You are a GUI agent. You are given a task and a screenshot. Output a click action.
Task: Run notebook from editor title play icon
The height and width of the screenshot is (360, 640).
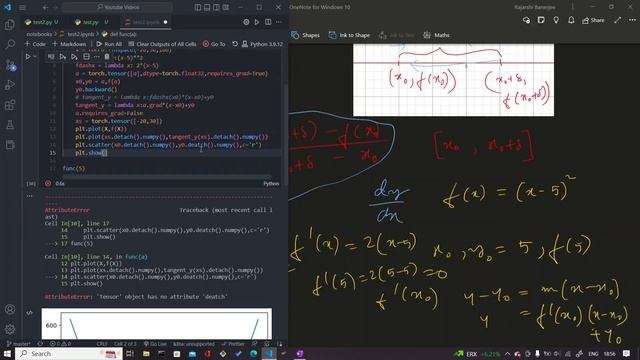click(257, 22)
